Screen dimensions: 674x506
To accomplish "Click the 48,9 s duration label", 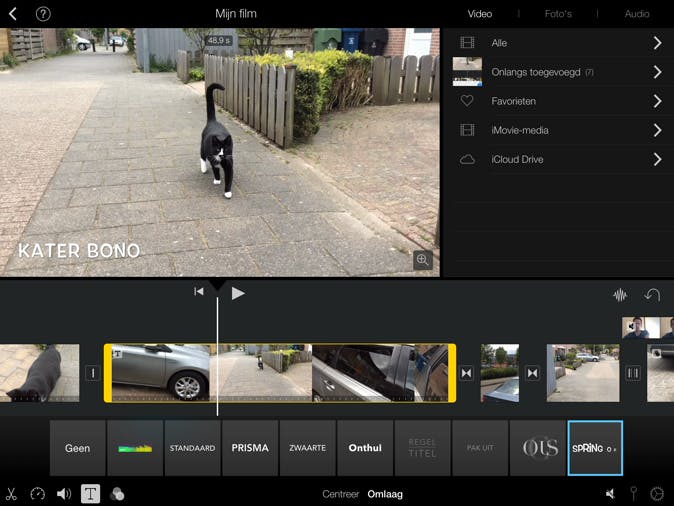I will point(219,40).
